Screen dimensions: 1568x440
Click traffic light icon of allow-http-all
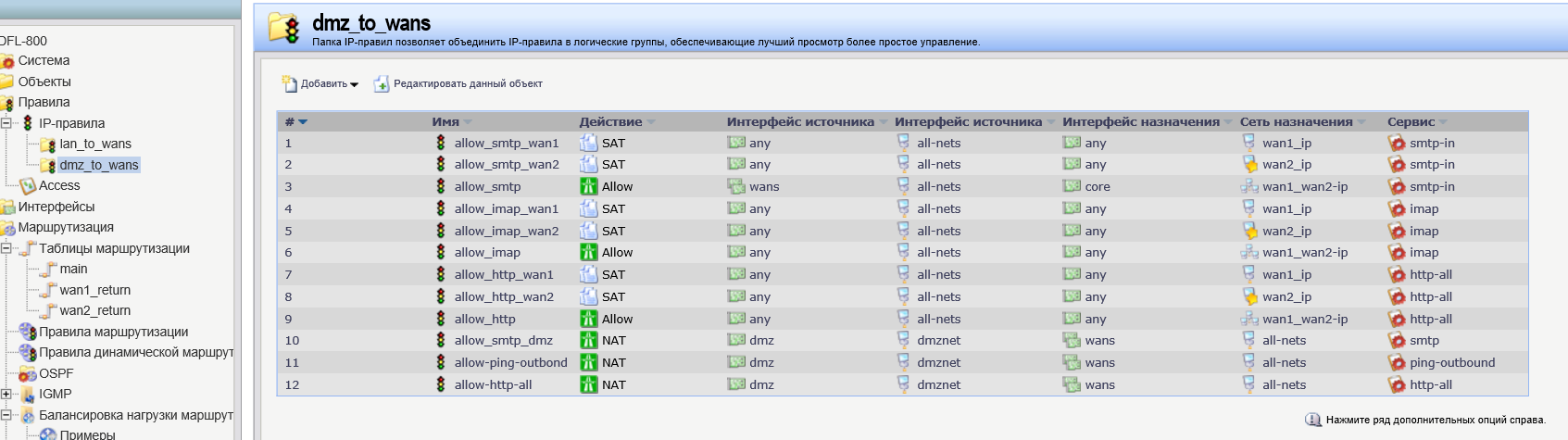coord(441,384)
